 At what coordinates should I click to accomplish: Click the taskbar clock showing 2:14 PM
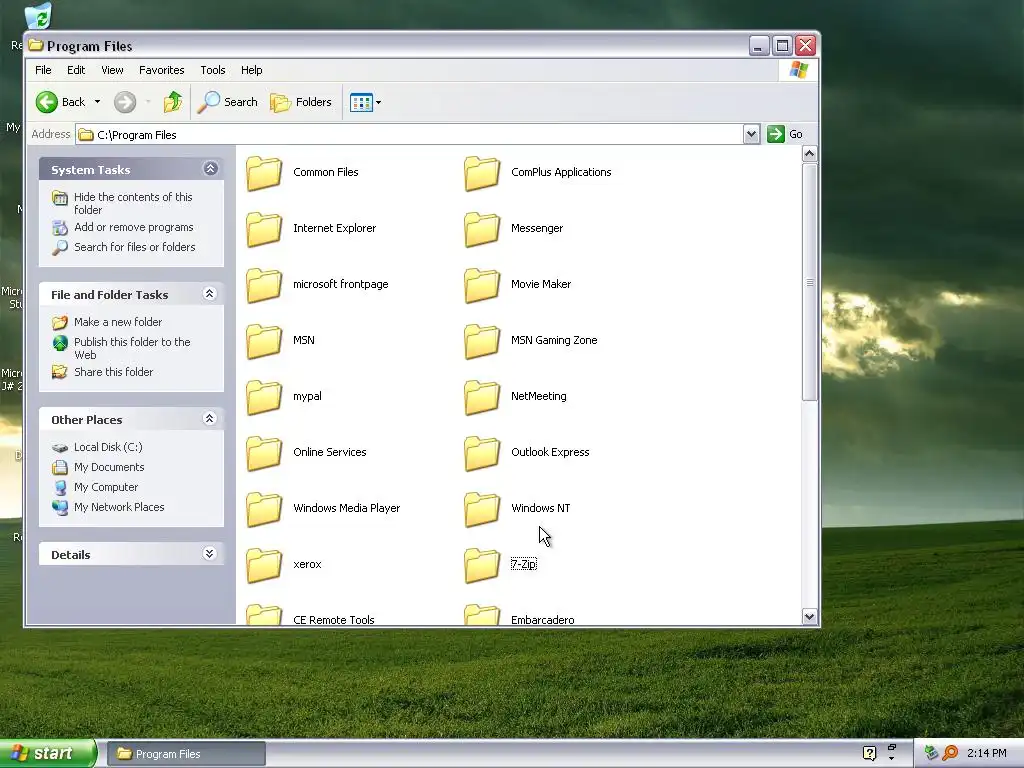(x=986, y=753)
